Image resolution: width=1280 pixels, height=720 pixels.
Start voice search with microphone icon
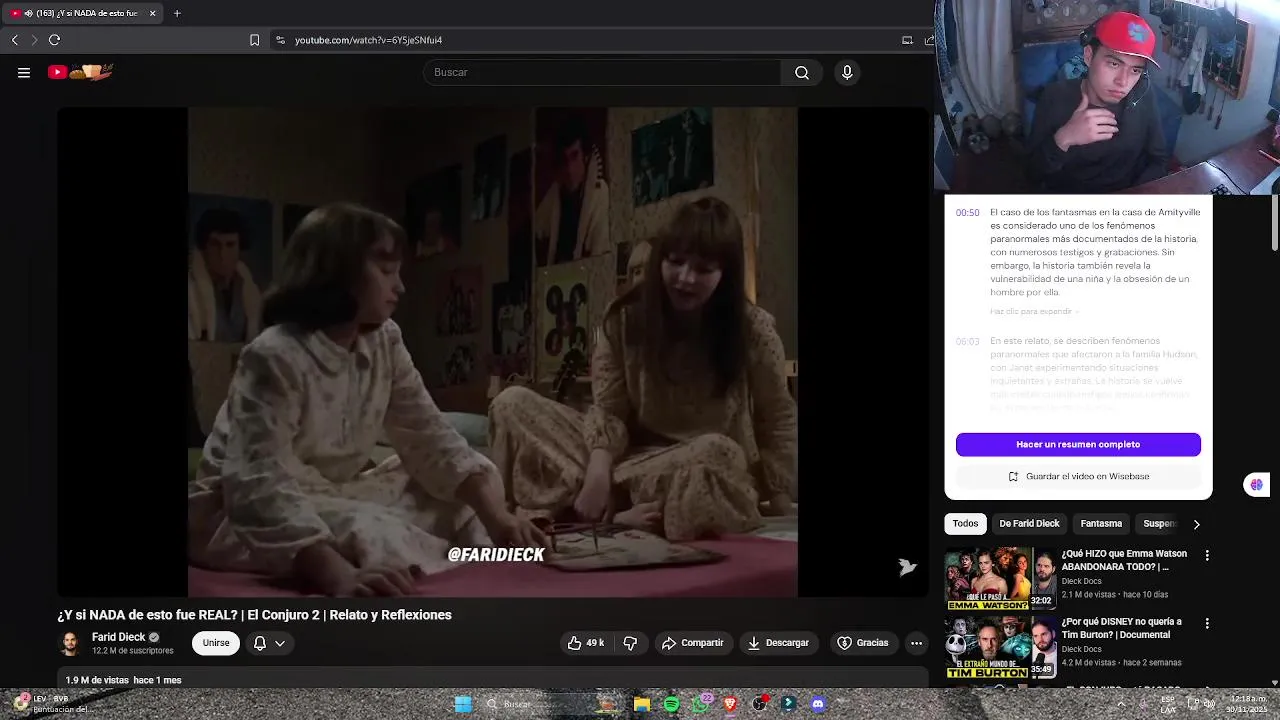pos(847,72)
